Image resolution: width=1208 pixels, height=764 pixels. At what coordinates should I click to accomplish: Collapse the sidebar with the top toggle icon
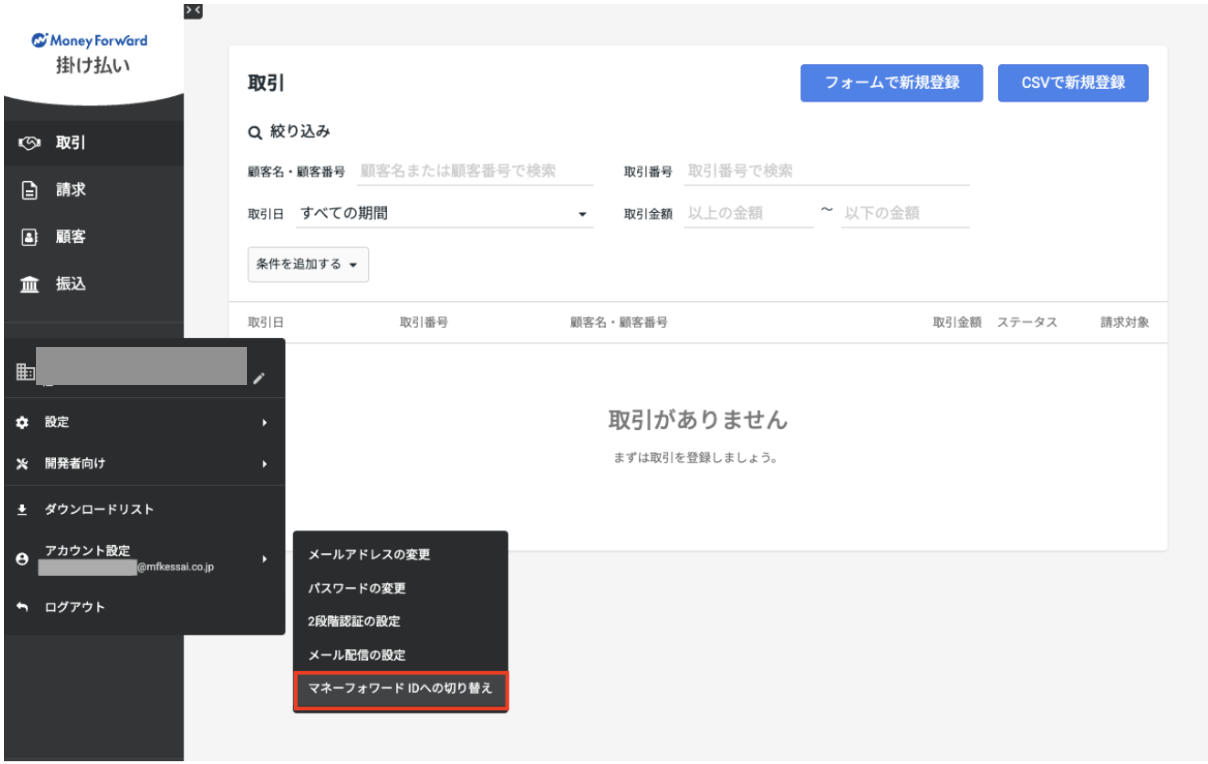(194, 10)
